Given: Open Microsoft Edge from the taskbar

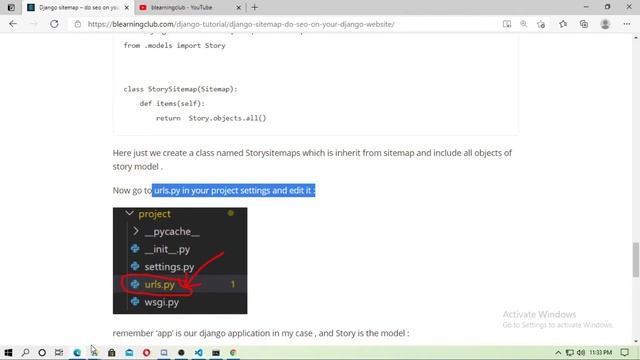Looking at the screenshot, I should [77, 352].
